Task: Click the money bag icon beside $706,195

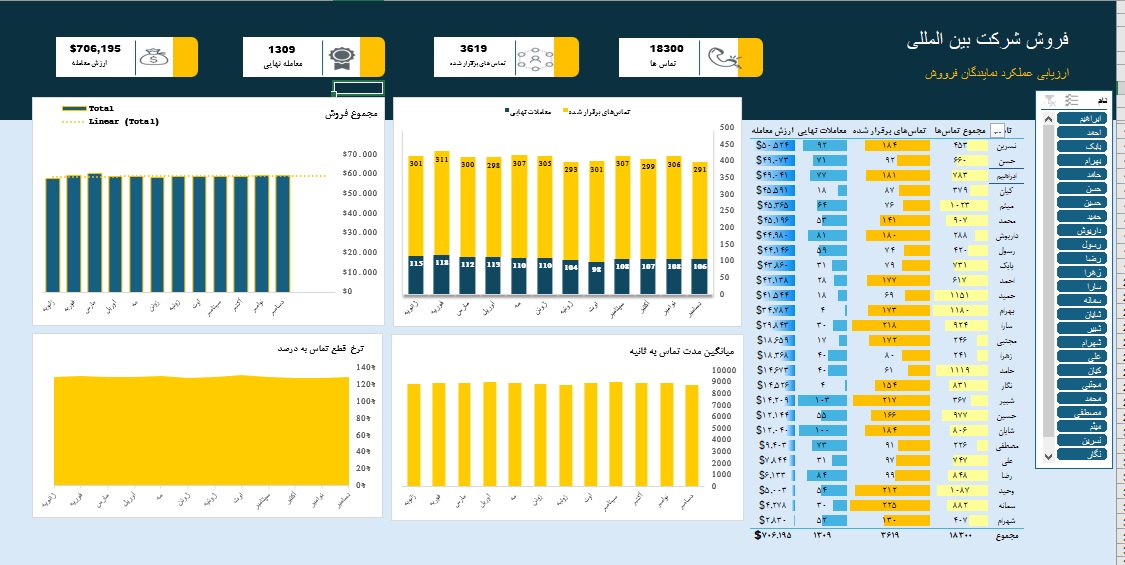Action: [154, 57]
